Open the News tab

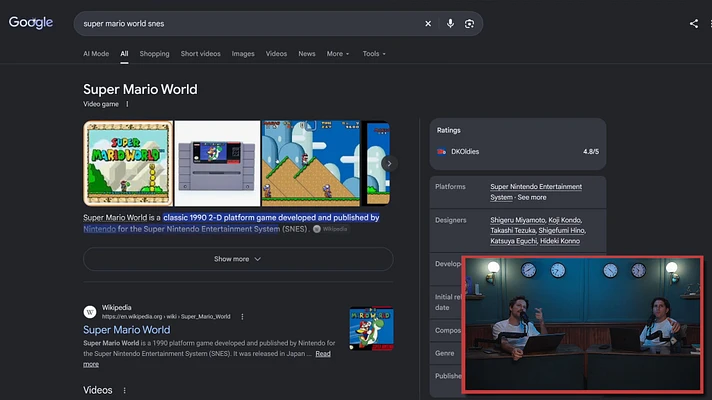point(307,54)
